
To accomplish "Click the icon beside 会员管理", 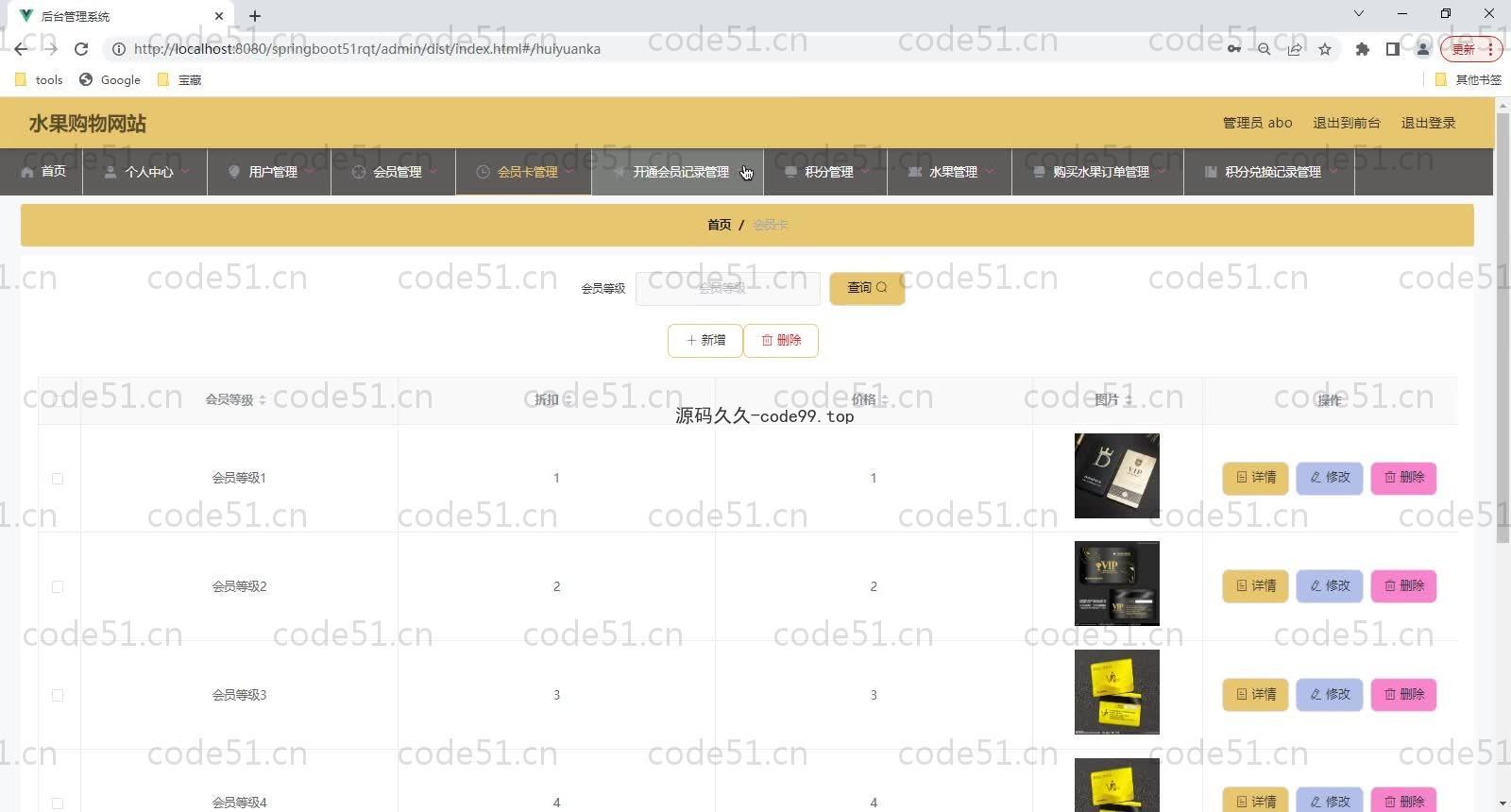I will [358, 172].
